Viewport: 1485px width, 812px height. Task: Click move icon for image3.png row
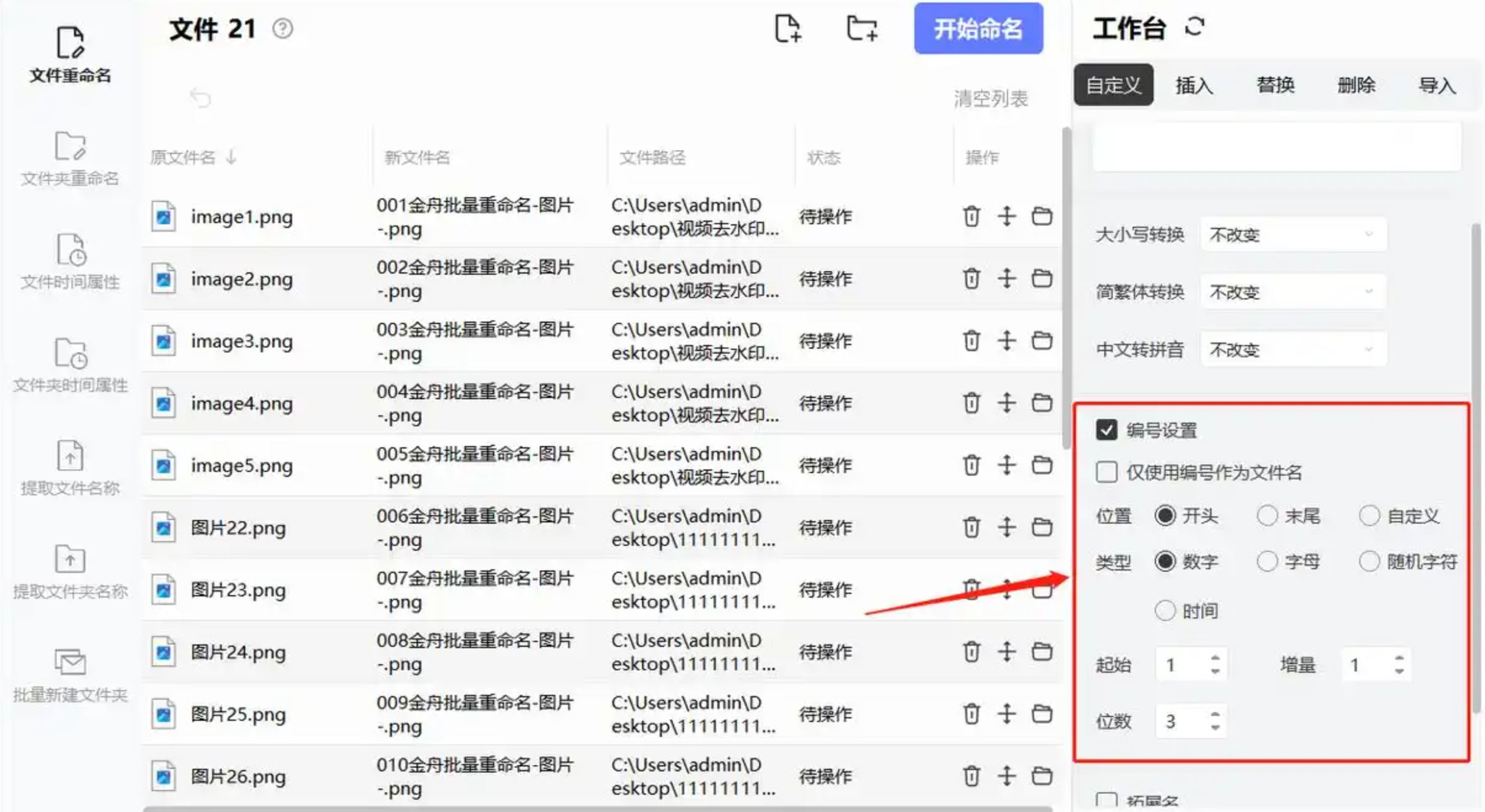coord(1006,341)
